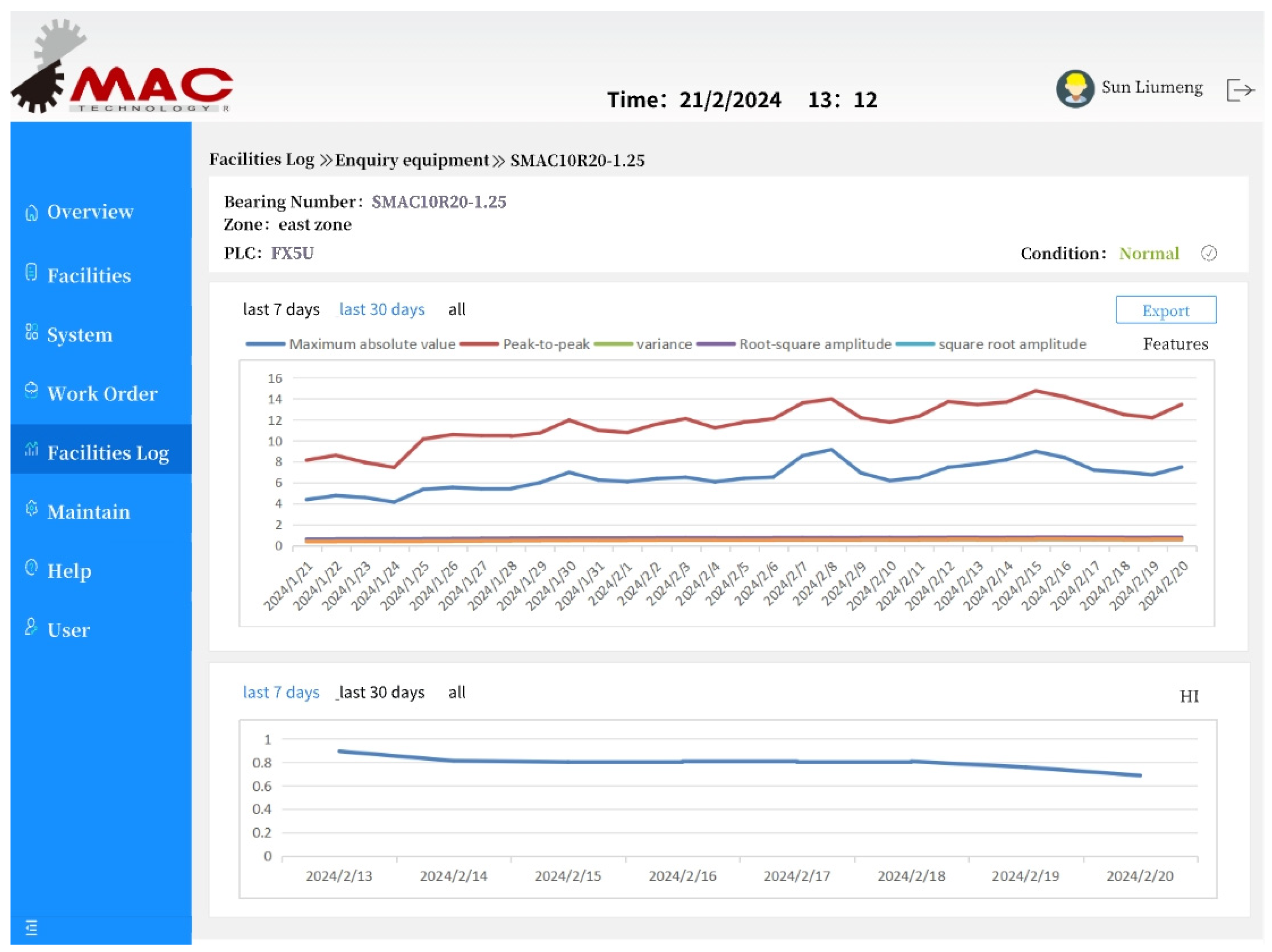Open the User menu item
This screenshot has height=952, width=1272.
tap(68, 630)
